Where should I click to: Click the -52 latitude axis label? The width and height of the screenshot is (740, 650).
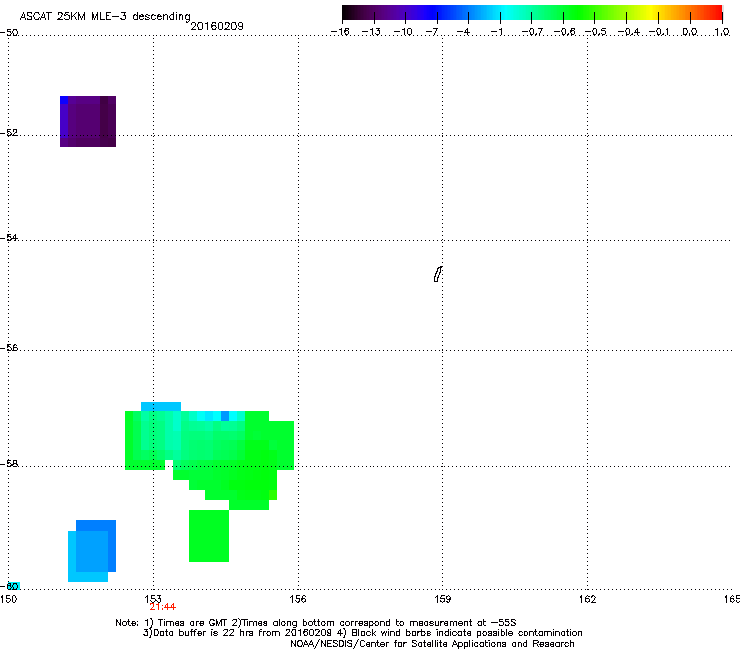9,133
